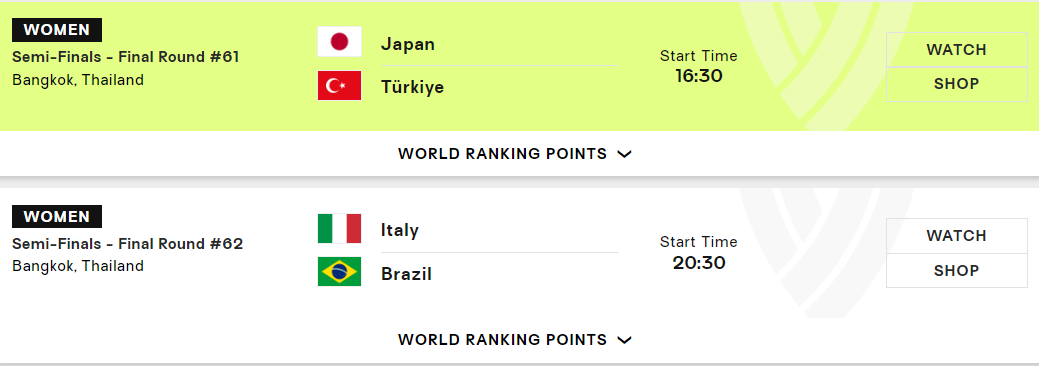The width and height of the screenshot is (1039, 366).
Task: Watch the Japan vs Türkiye semi-final
Action: [x=956, y=50]
